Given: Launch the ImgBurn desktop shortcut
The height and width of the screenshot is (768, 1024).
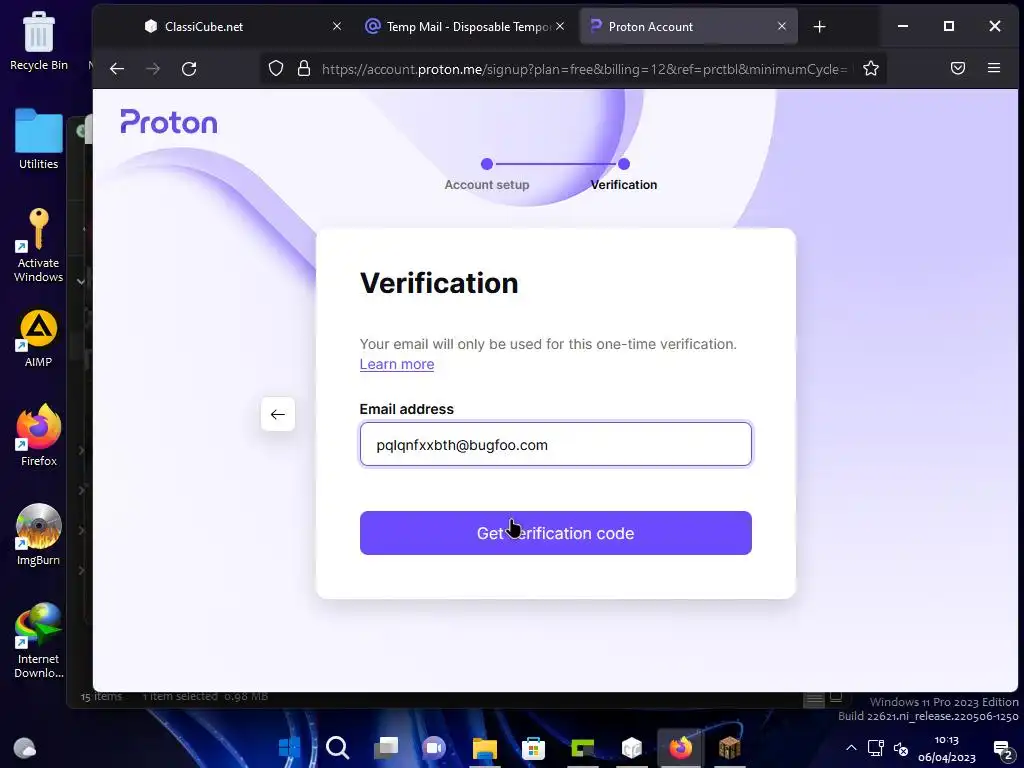Looking at the screenshot, I should 39,534.
